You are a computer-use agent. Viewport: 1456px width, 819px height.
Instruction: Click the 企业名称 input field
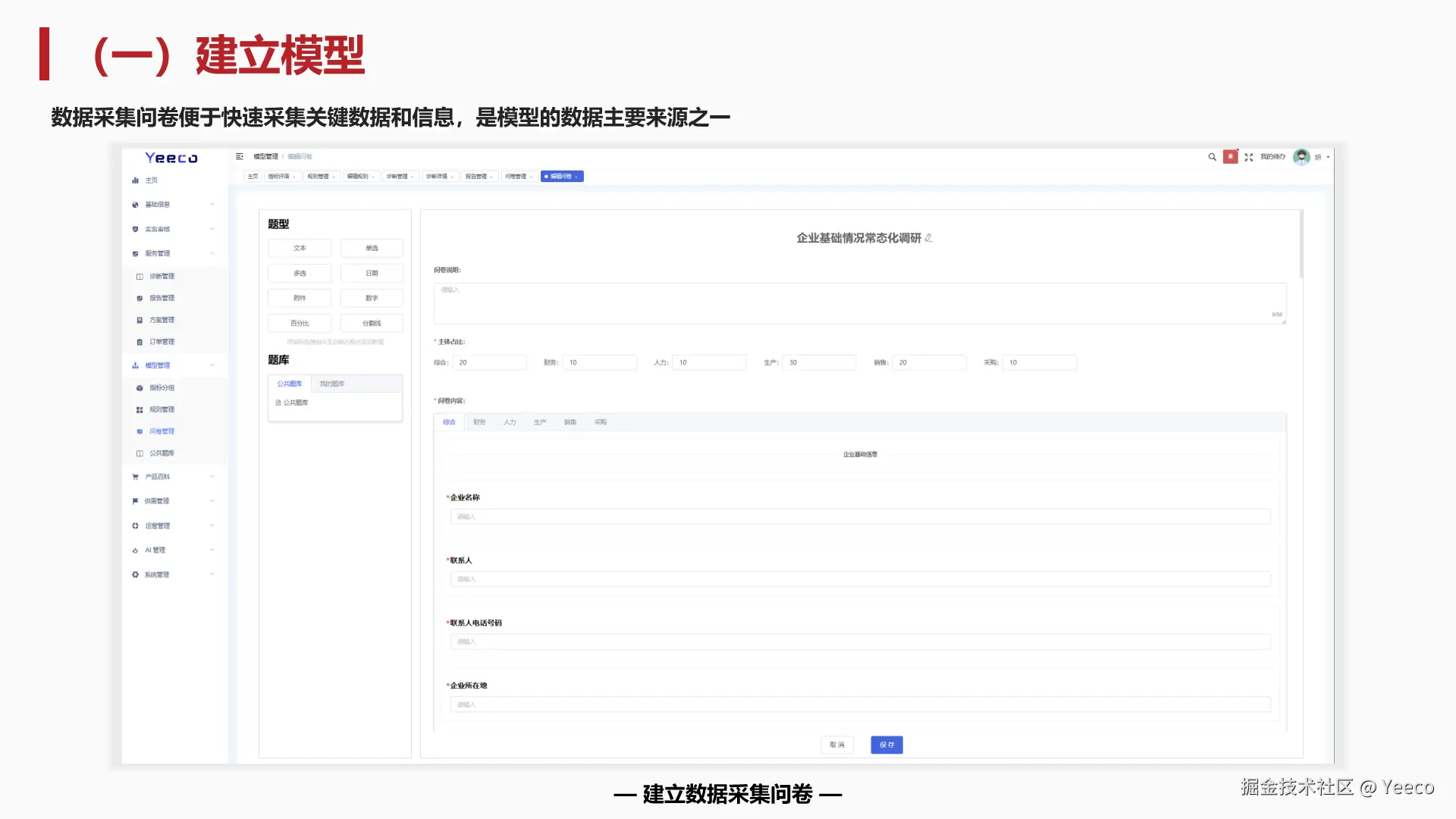tap(860, 516)
